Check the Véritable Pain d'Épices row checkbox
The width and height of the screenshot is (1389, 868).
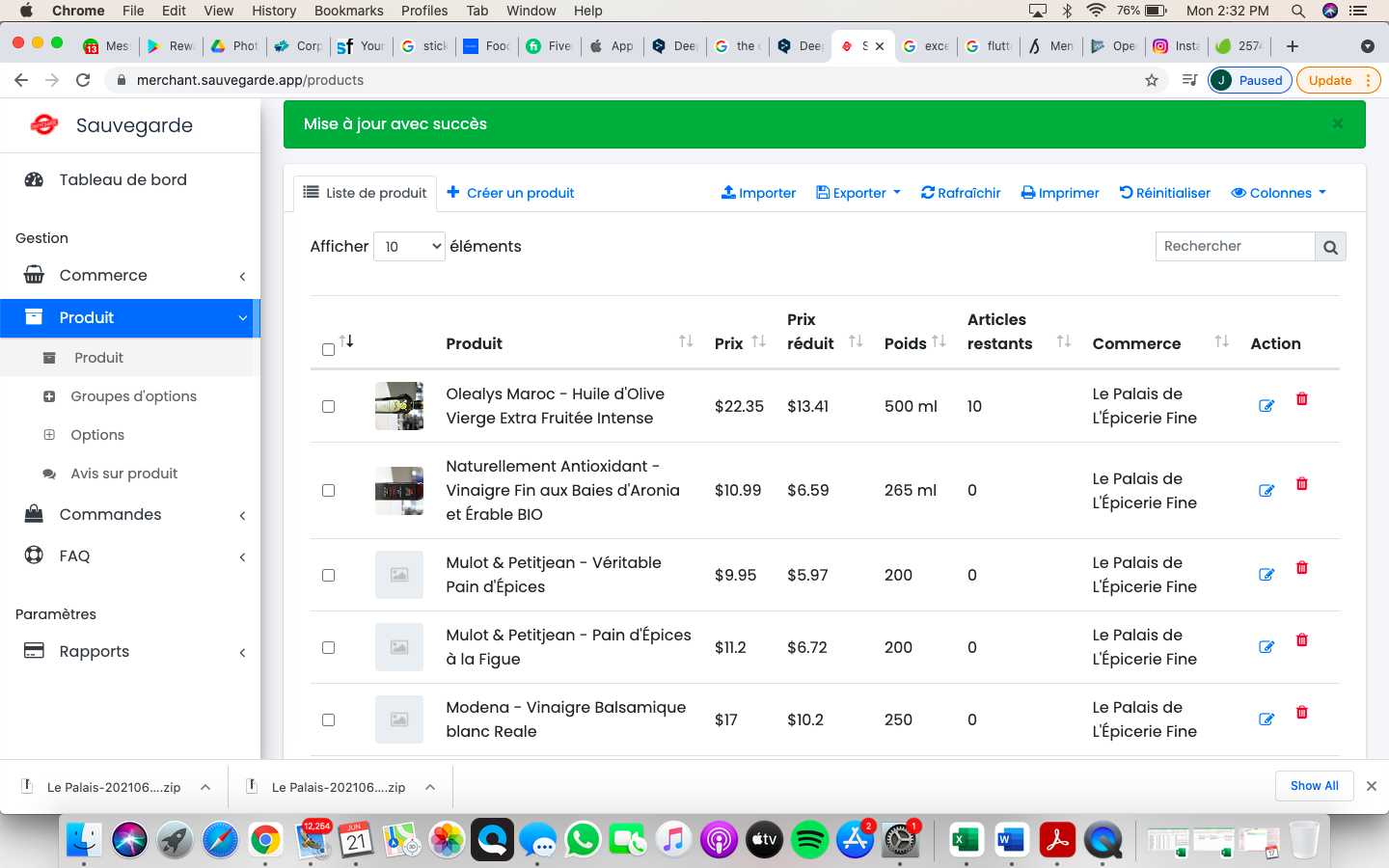(x=328, y=575)
